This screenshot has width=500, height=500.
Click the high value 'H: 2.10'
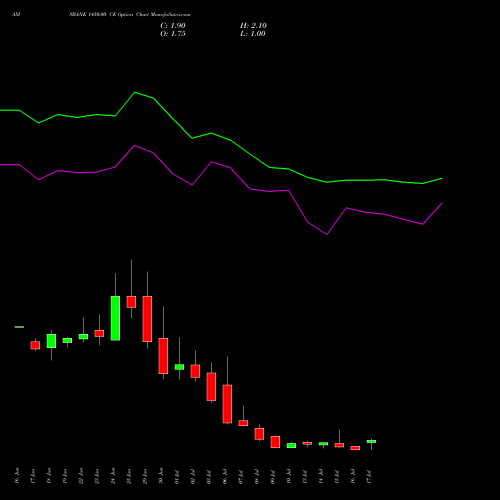pyautogui.click(x=253, y=26)
